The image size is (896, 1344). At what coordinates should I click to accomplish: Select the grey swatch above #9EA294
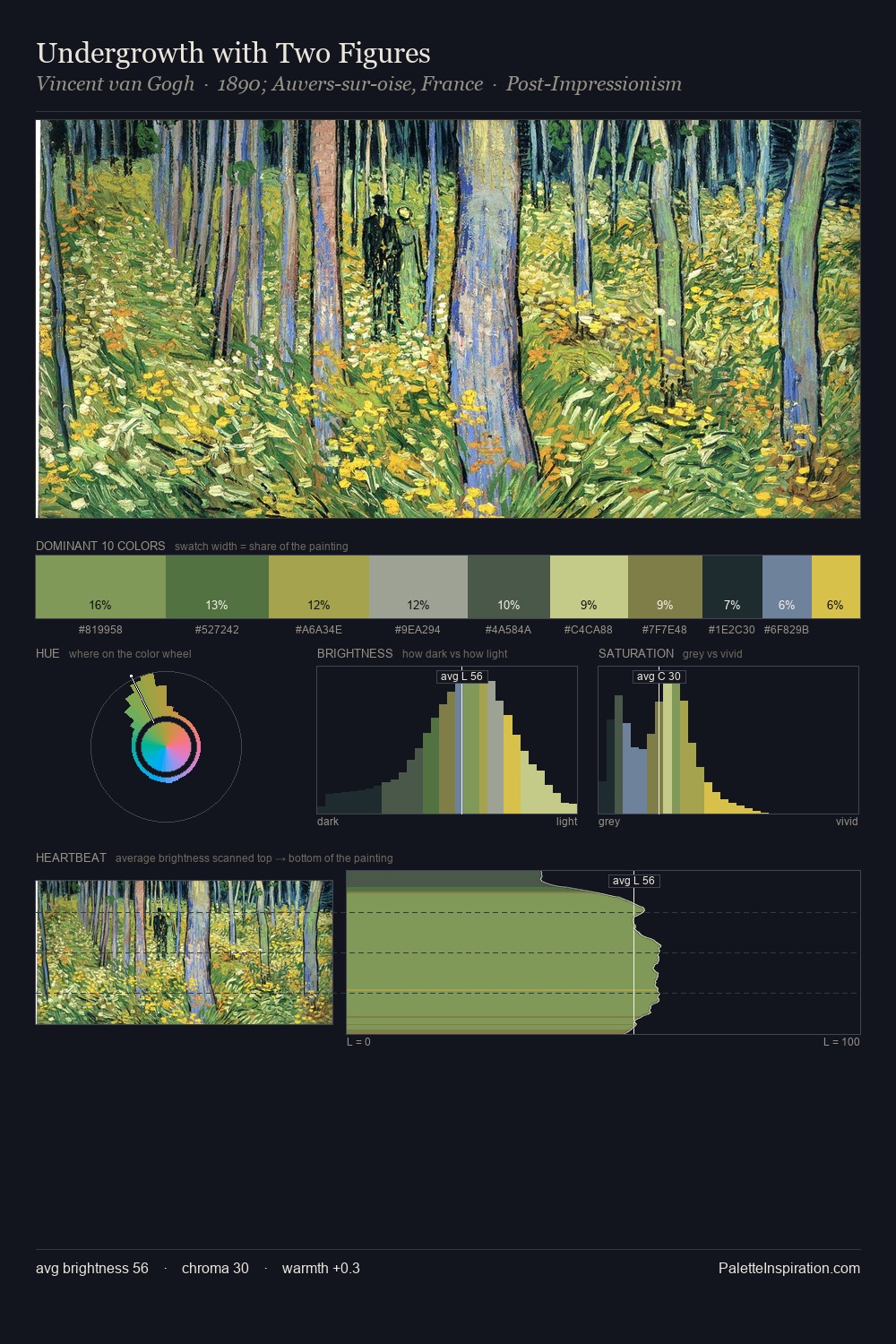[418, 587]
